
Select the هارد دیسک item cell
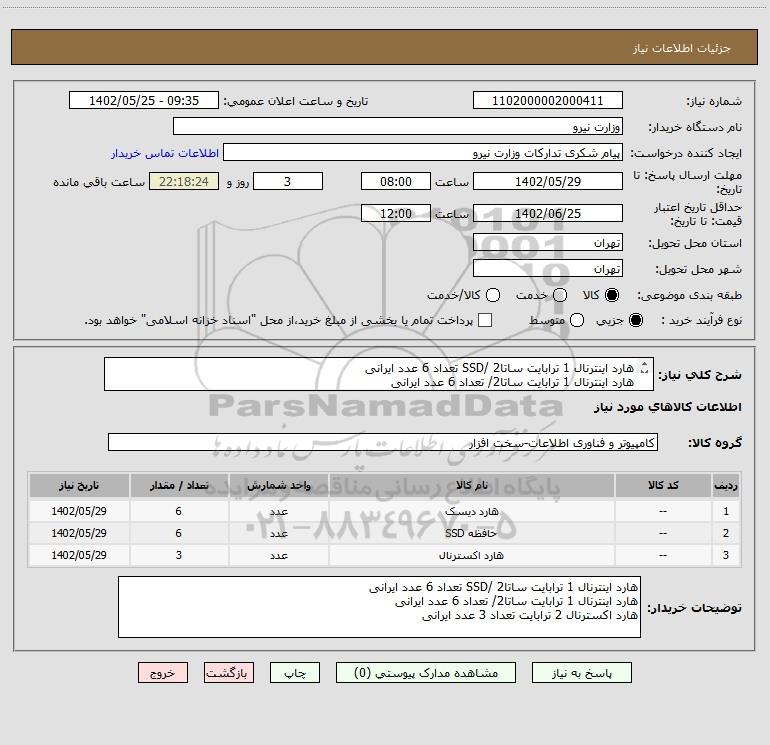coord(471,511)
